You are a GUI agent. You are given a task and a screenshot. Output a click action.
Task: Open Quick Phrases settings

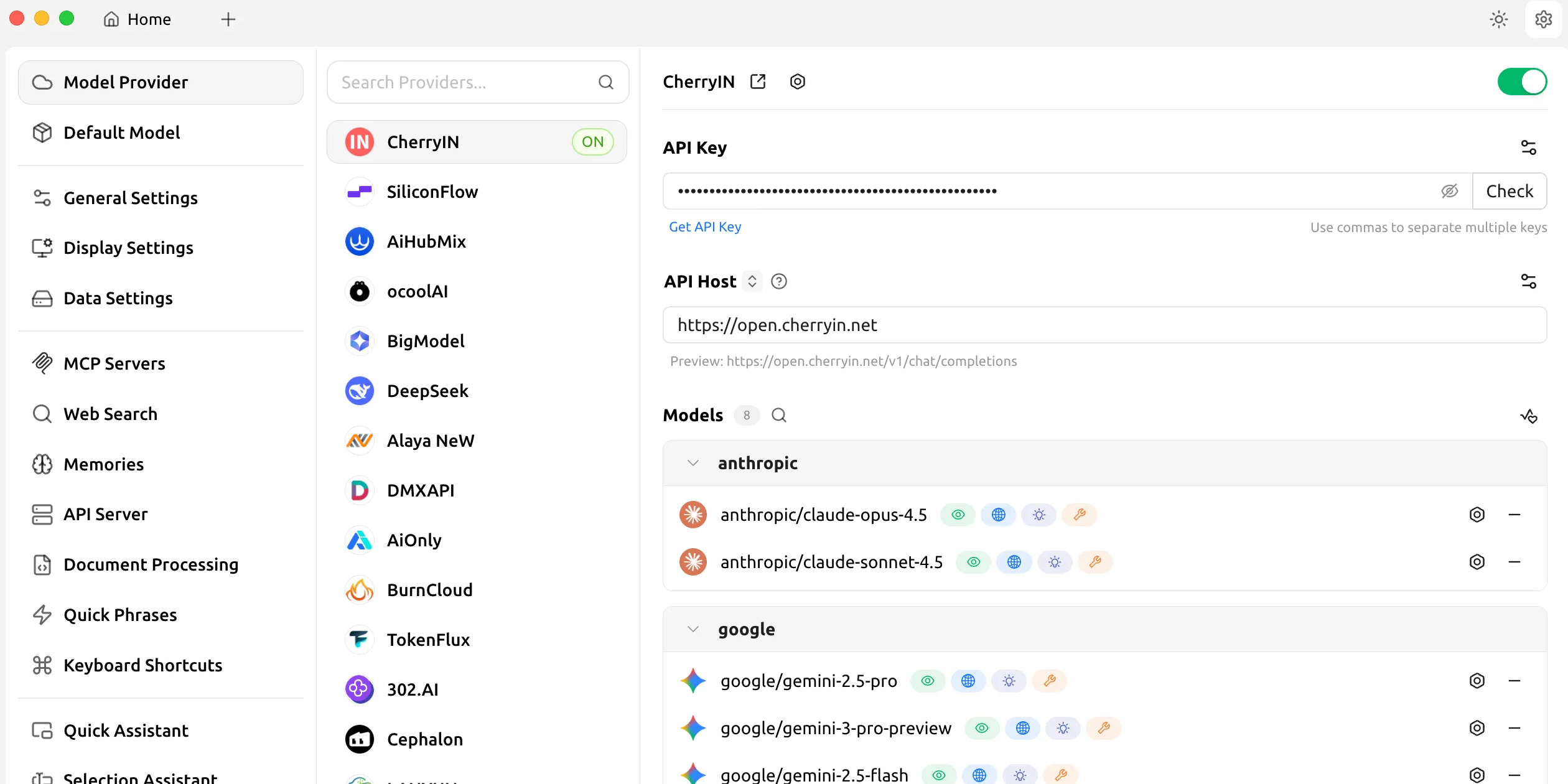click(161, 615)
